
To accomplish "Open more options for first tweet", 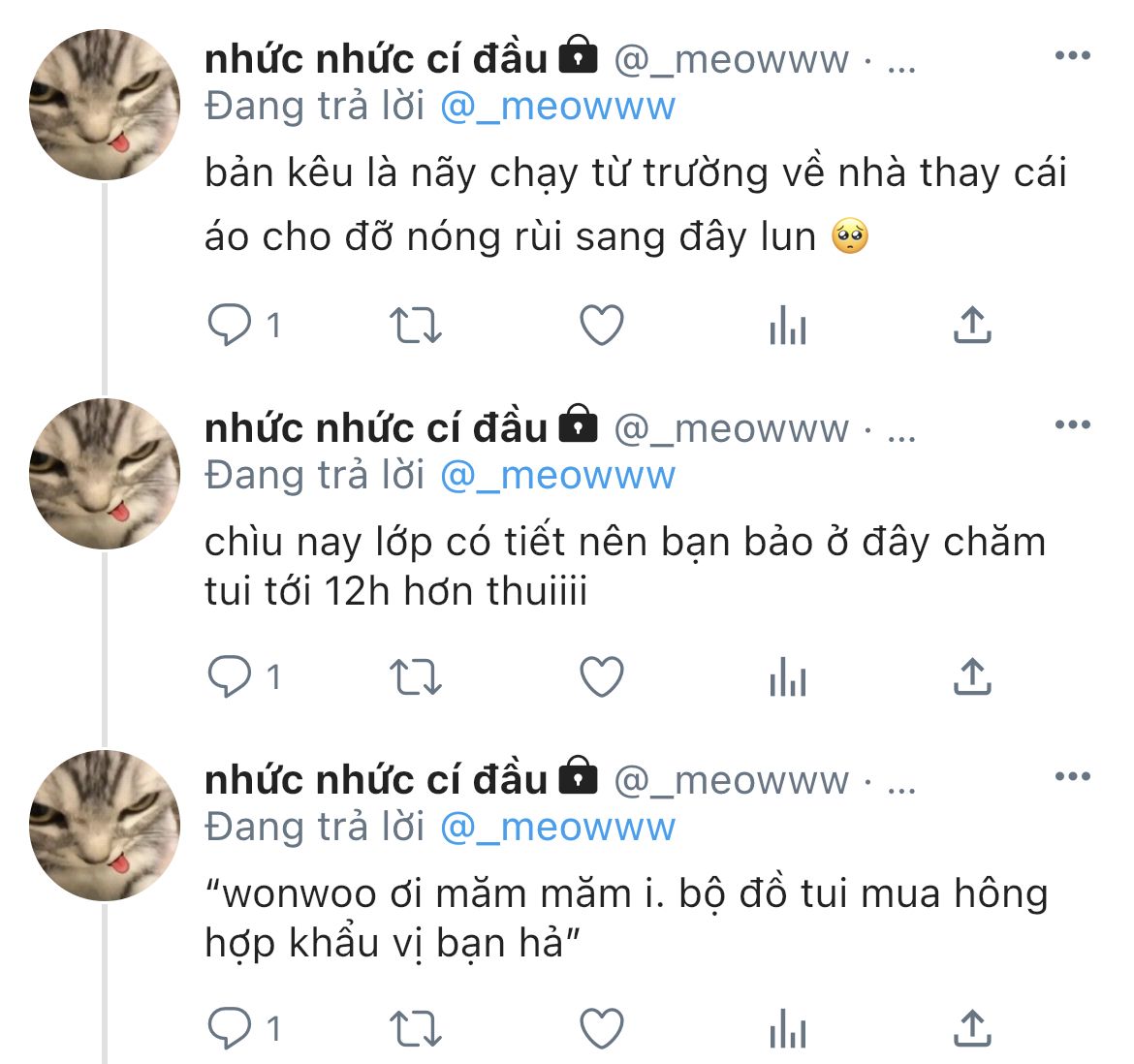I will coord(1073,55).
